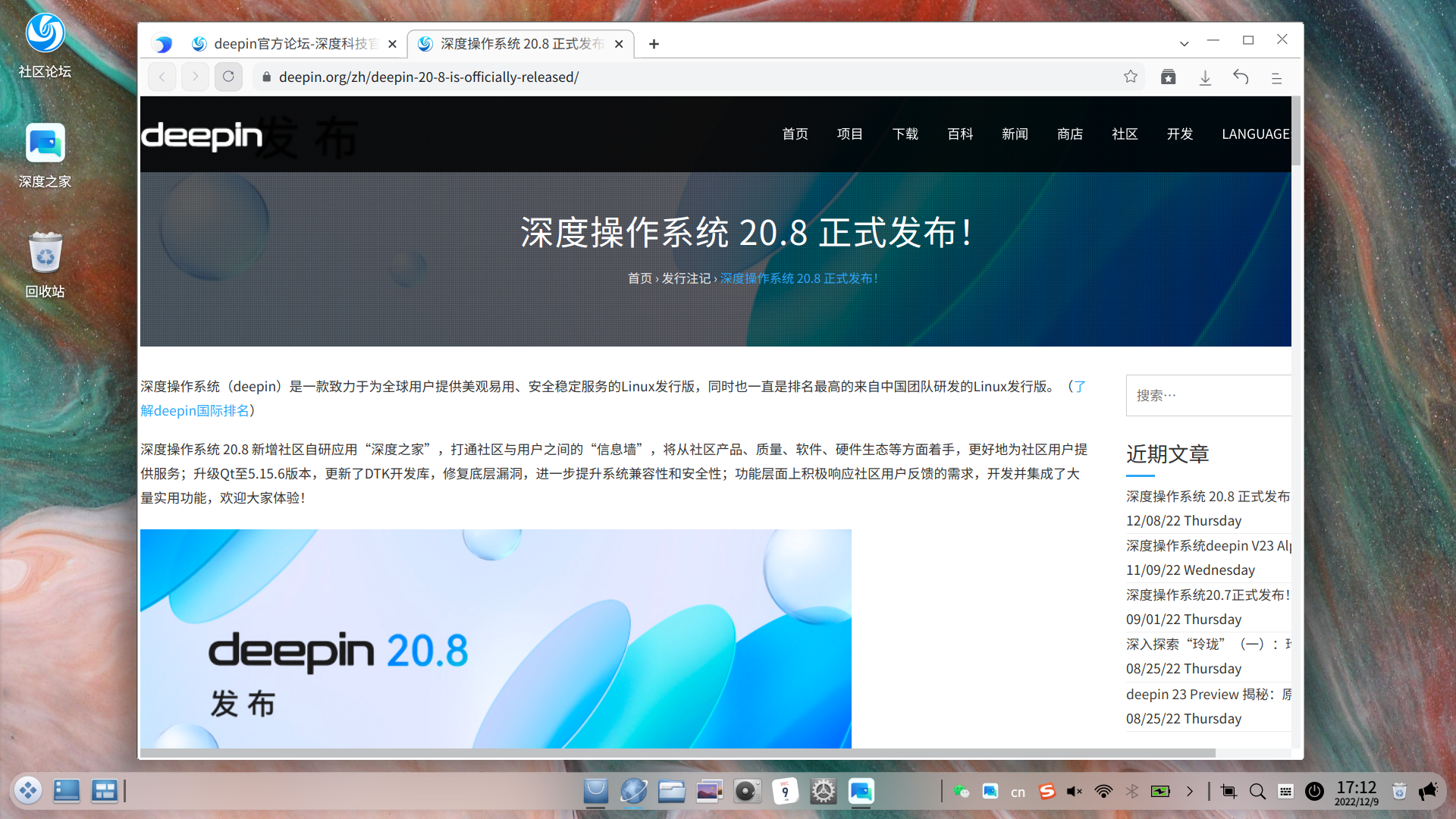Open 下载 in site navigation
Screen dimensions: 1456x819
pyautogui.click(x=905, y=134)
